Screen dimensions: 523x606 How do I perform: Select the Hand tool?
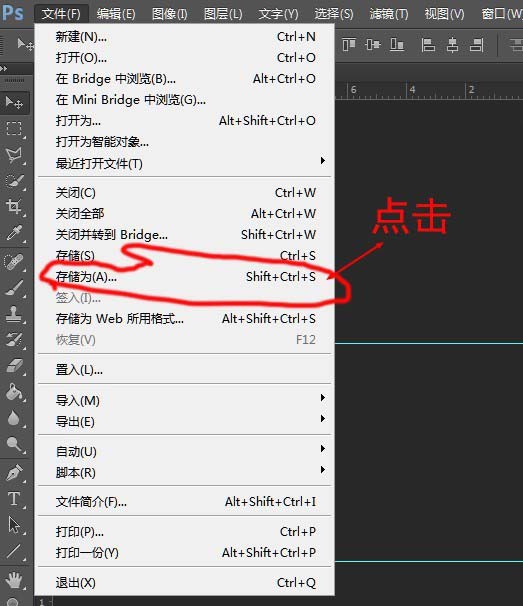14,580
